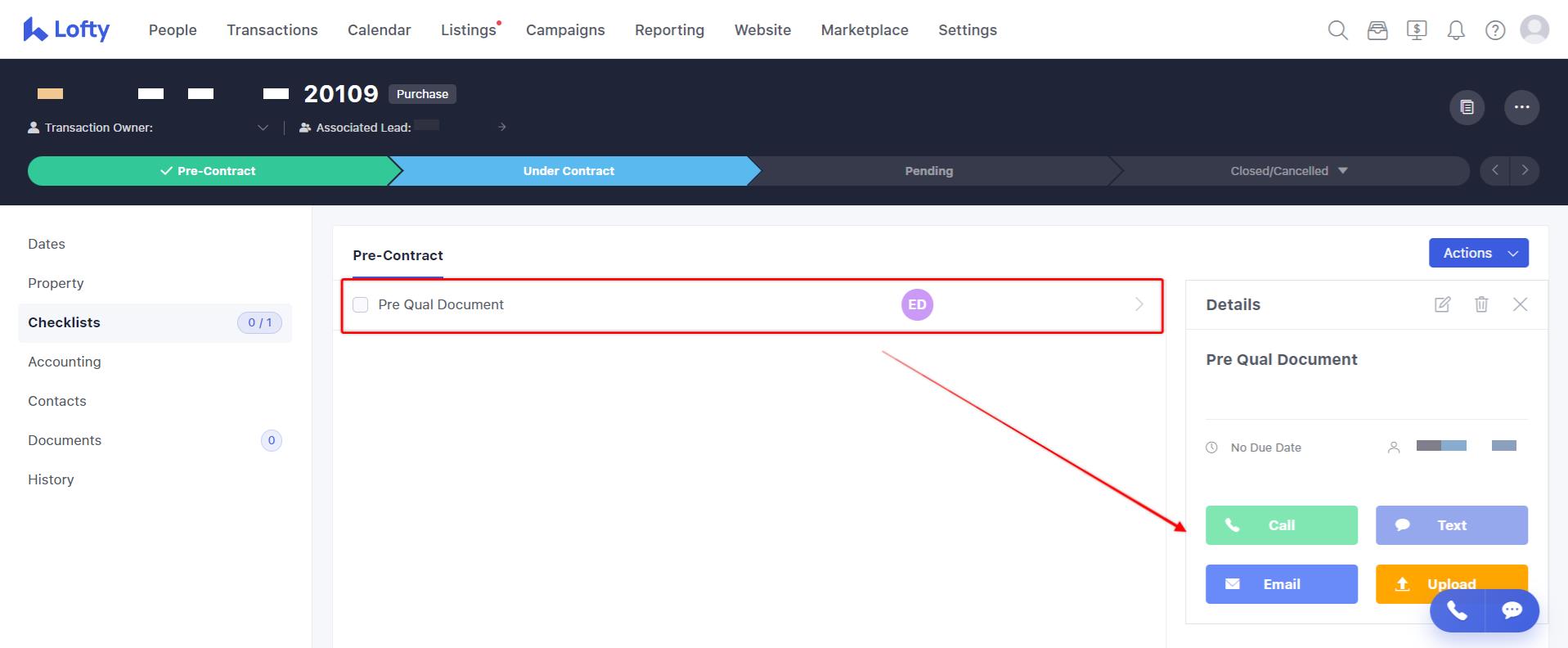Expand Transaction Owner dropdown
This screenshot has width=1568, height=648.
pyautogui.click(x=263, y=128)
